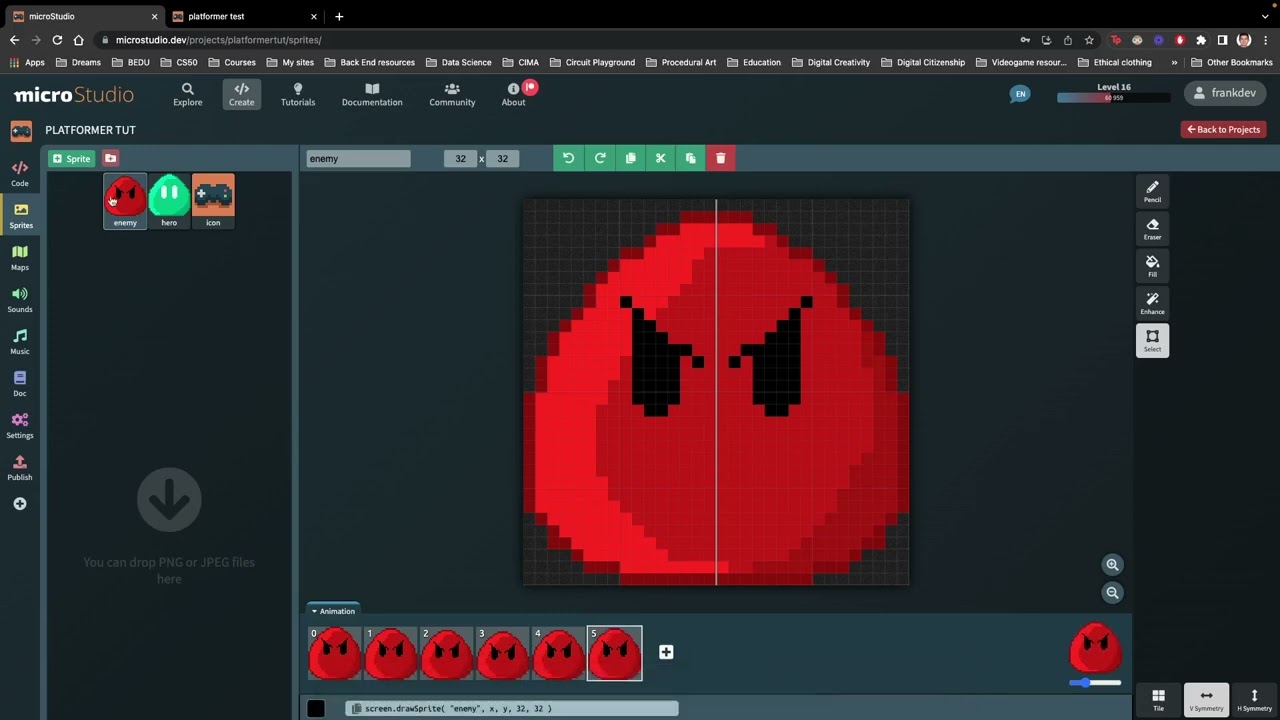Switch to platformer test browser tab
The width and height of the screenshot is (1280, 720).
(x=243, y=16)
